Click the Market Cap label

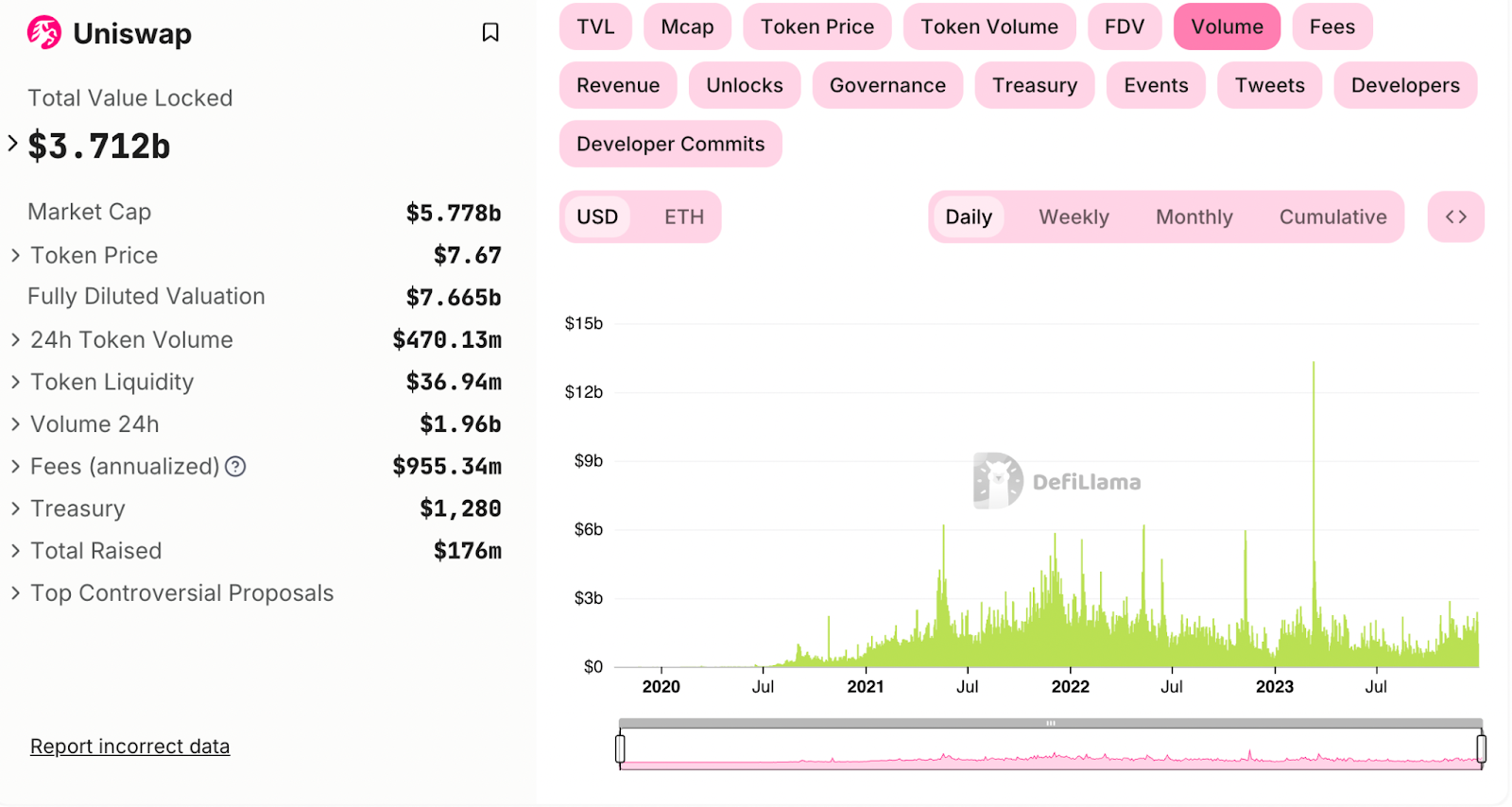tap(90, 212)
